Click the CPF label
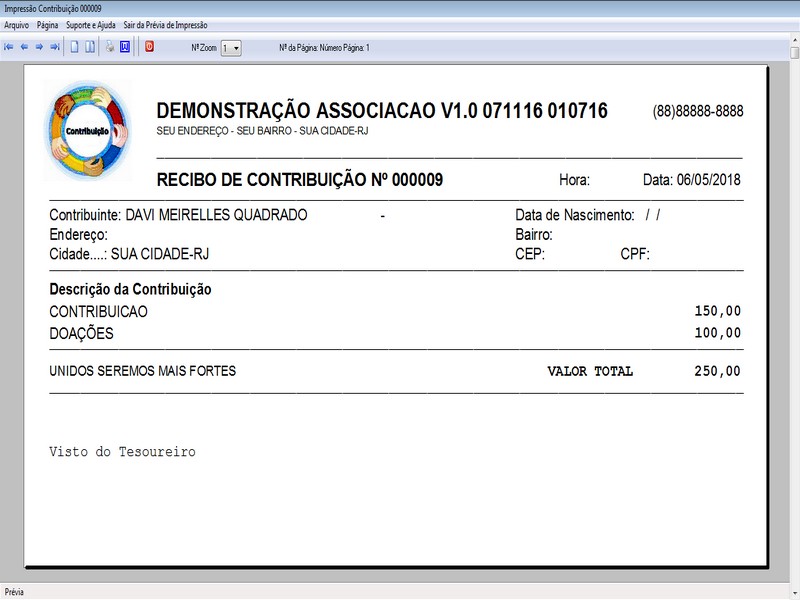800x600 pixels. click(635, 254)
